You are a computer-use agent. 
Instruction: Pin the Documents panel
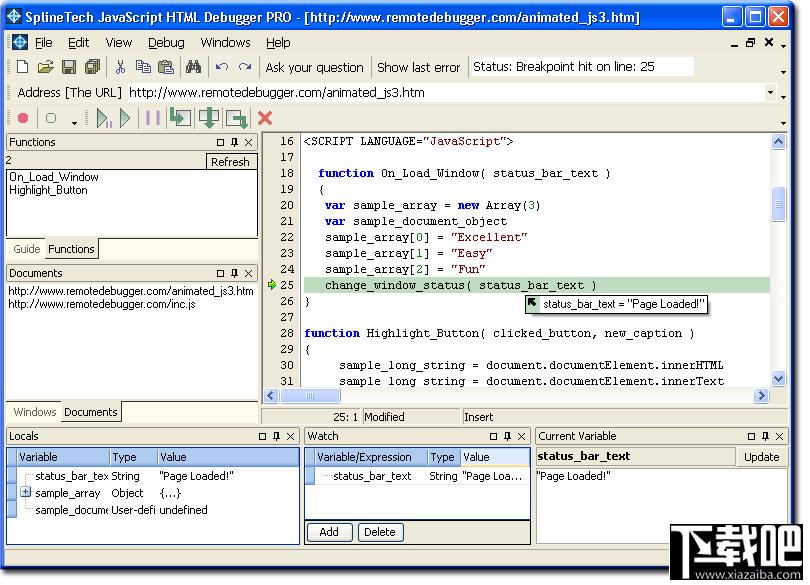235,273
